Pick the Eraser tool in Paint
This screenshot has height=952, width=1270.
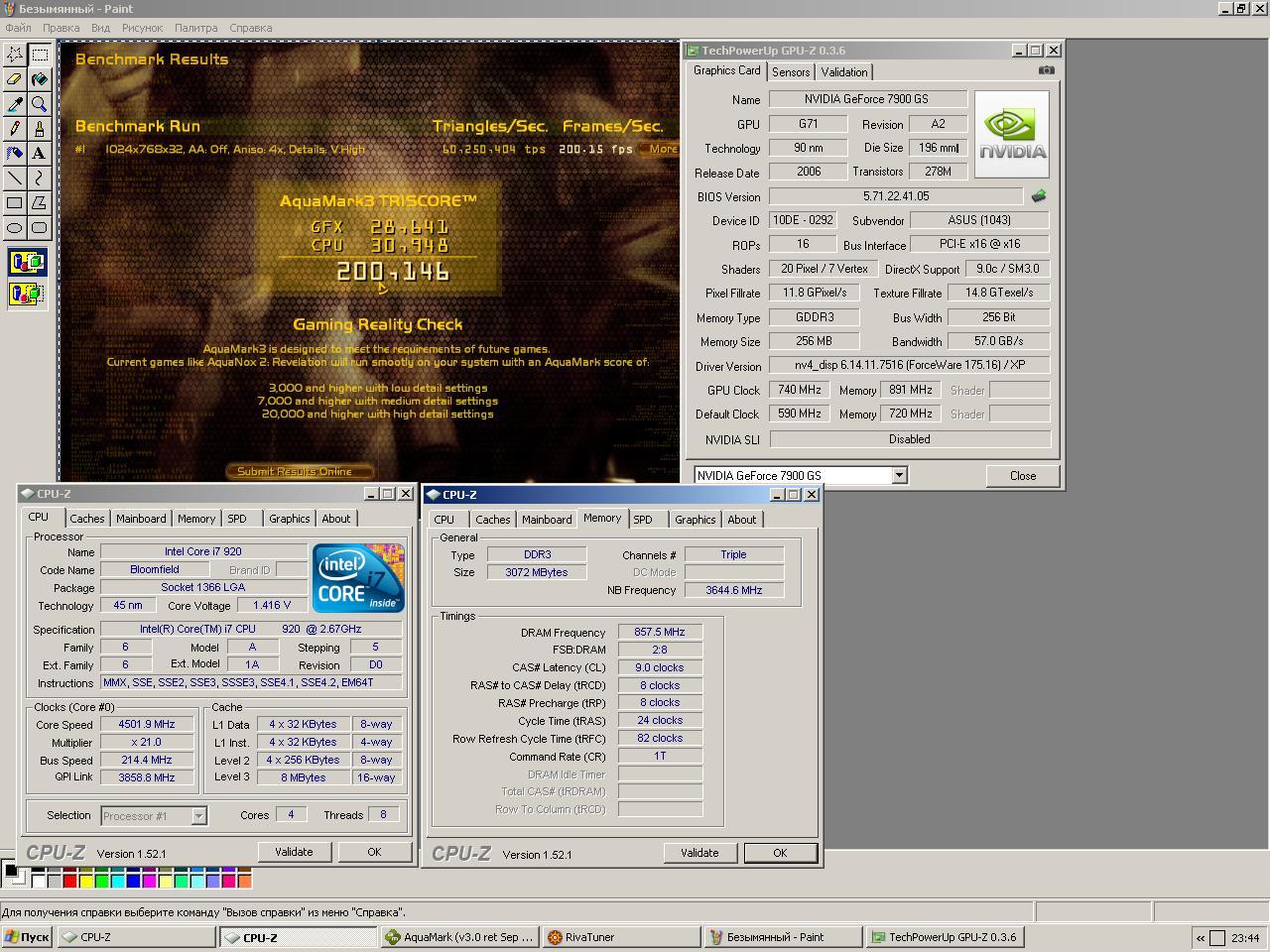(x=15, y=79)
